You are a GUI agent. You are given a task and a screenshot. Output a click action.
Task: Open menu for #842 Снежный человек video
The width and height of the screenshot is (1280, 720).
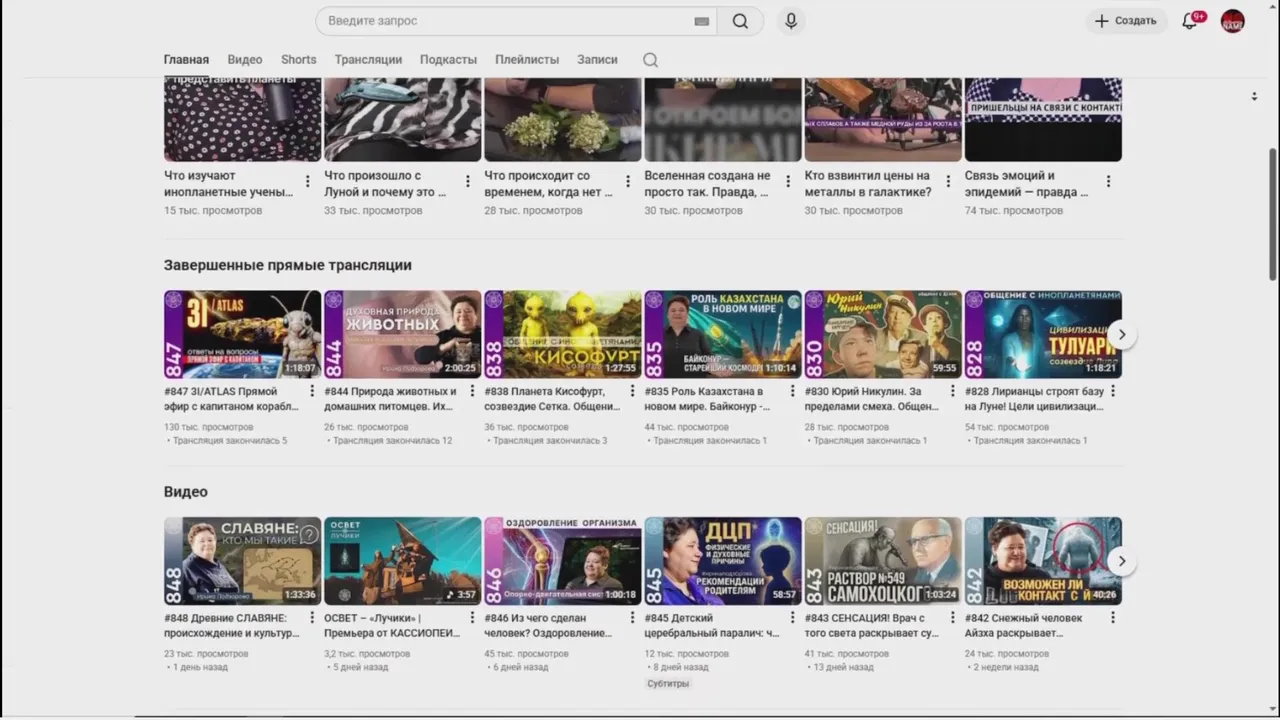click(x=1112, y=618)
